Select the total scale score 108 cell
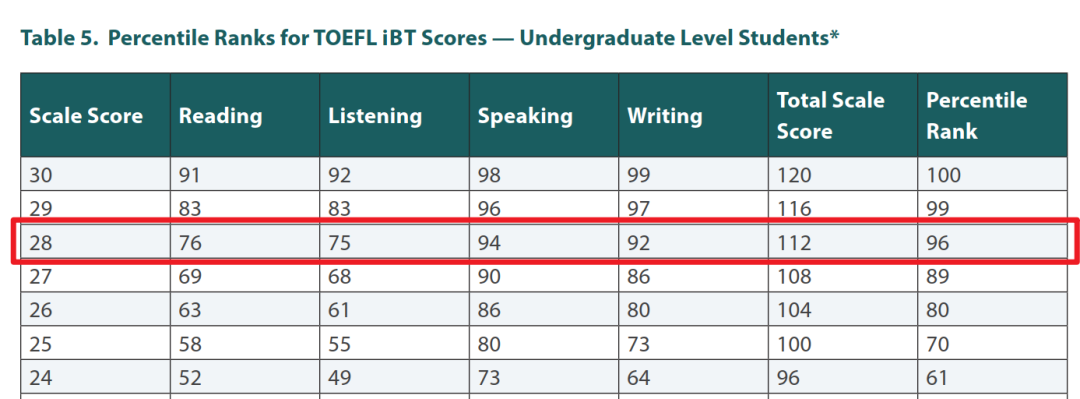The image size is (1080, 399). tap(843, 276)
